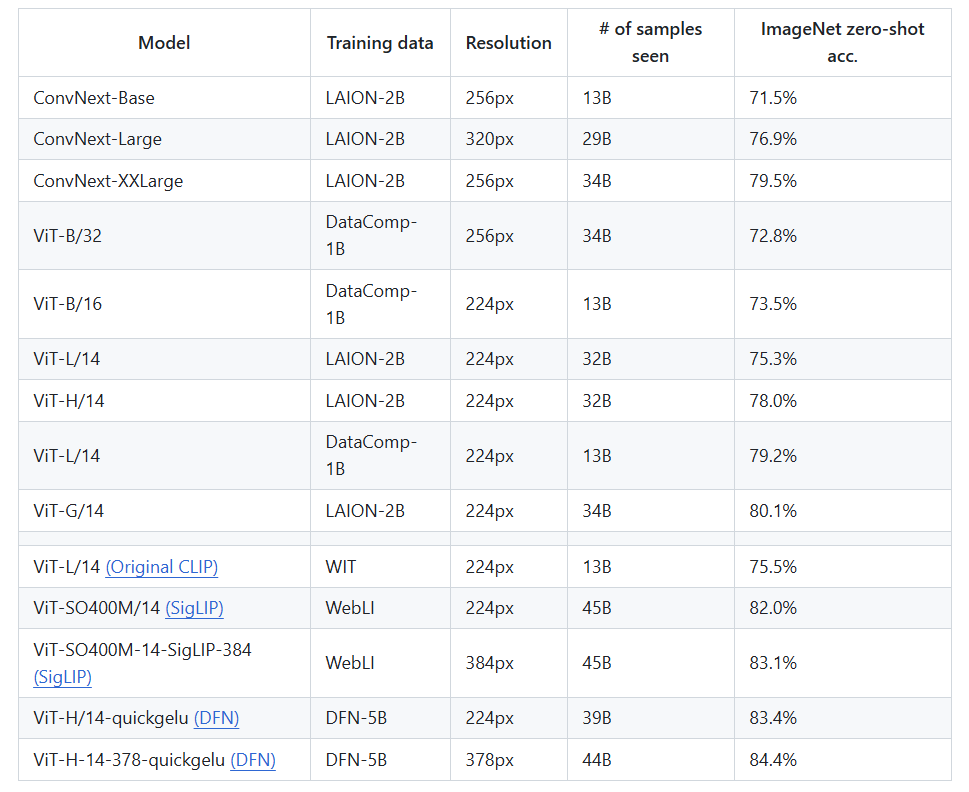Select the ViT-B/32 model cell

(164, 236)
